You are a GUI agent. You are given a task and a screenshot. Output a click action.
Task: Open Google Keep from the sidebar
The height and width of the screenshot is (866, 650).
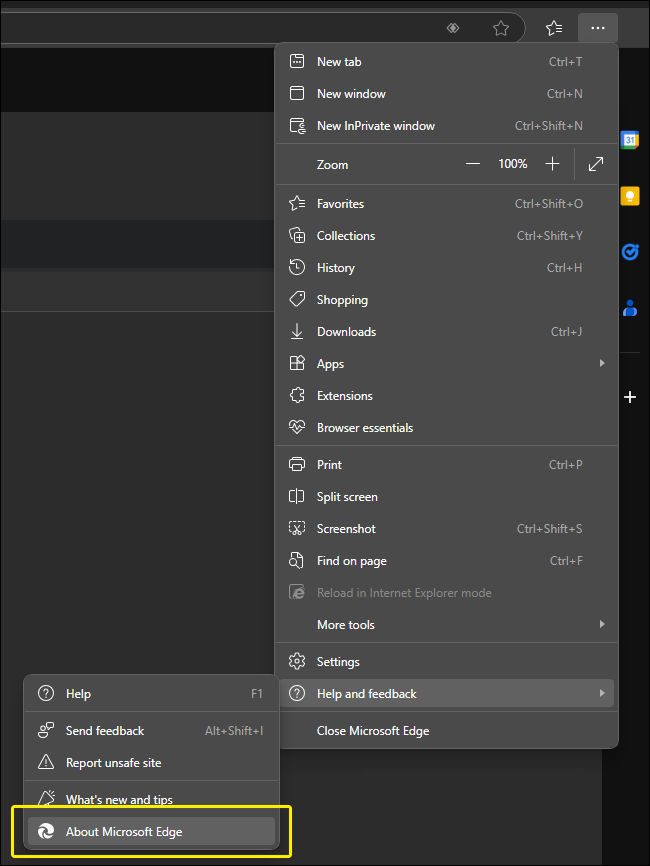click(x=630, y=196)
